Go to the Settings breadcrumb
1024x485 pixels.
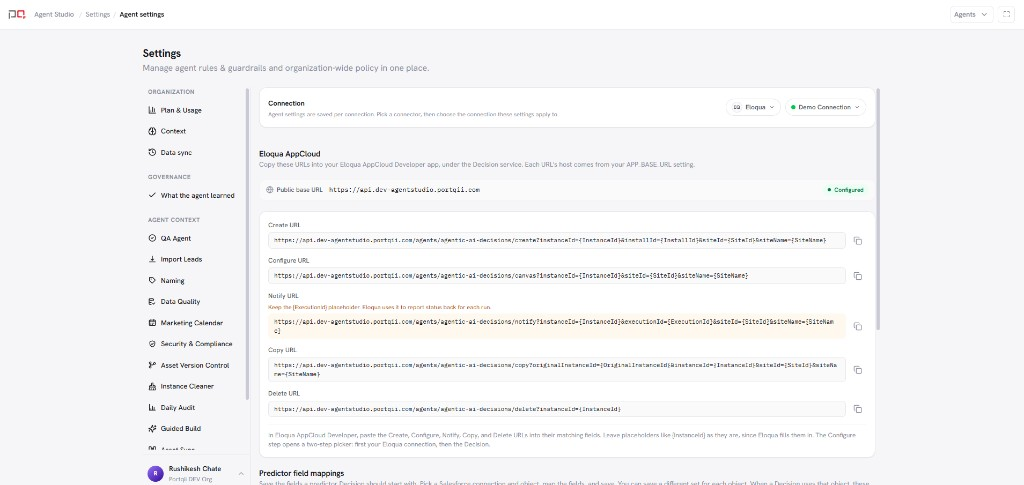[97, 14]
